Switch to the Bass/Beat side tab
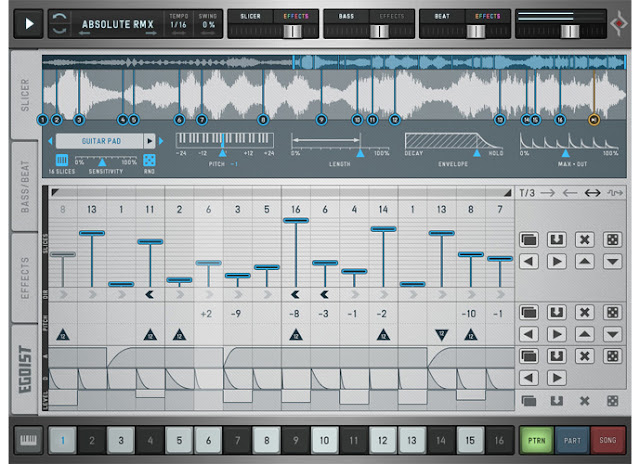 25,187
